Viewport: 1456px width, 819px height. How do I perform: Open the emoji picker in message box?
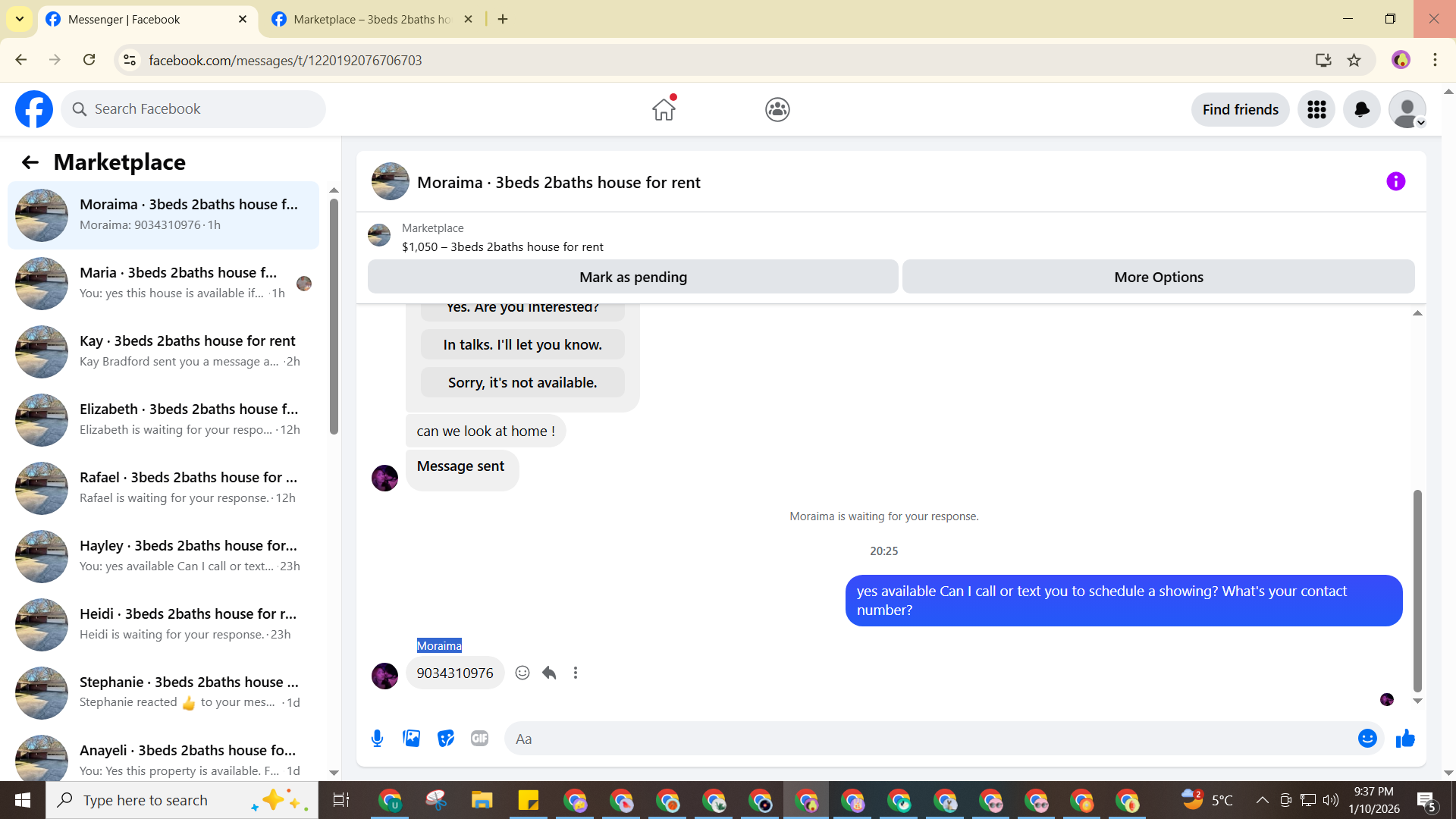click(1367, 739)
